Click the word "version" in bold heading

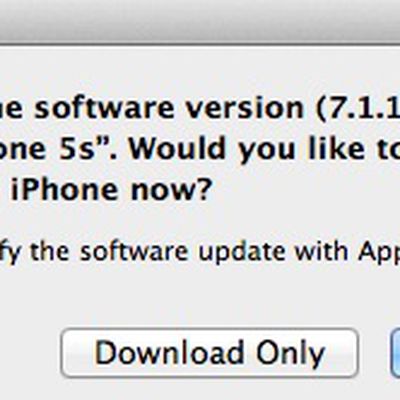[245, 107]
